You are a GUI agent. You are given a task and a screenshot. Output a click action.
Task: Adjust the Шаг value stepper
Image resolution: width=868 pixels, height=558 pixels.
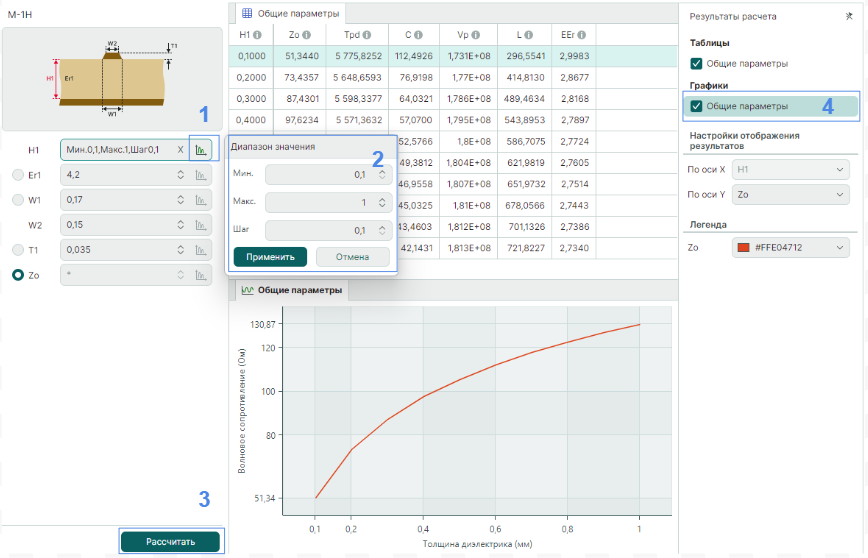pos(382,230)
